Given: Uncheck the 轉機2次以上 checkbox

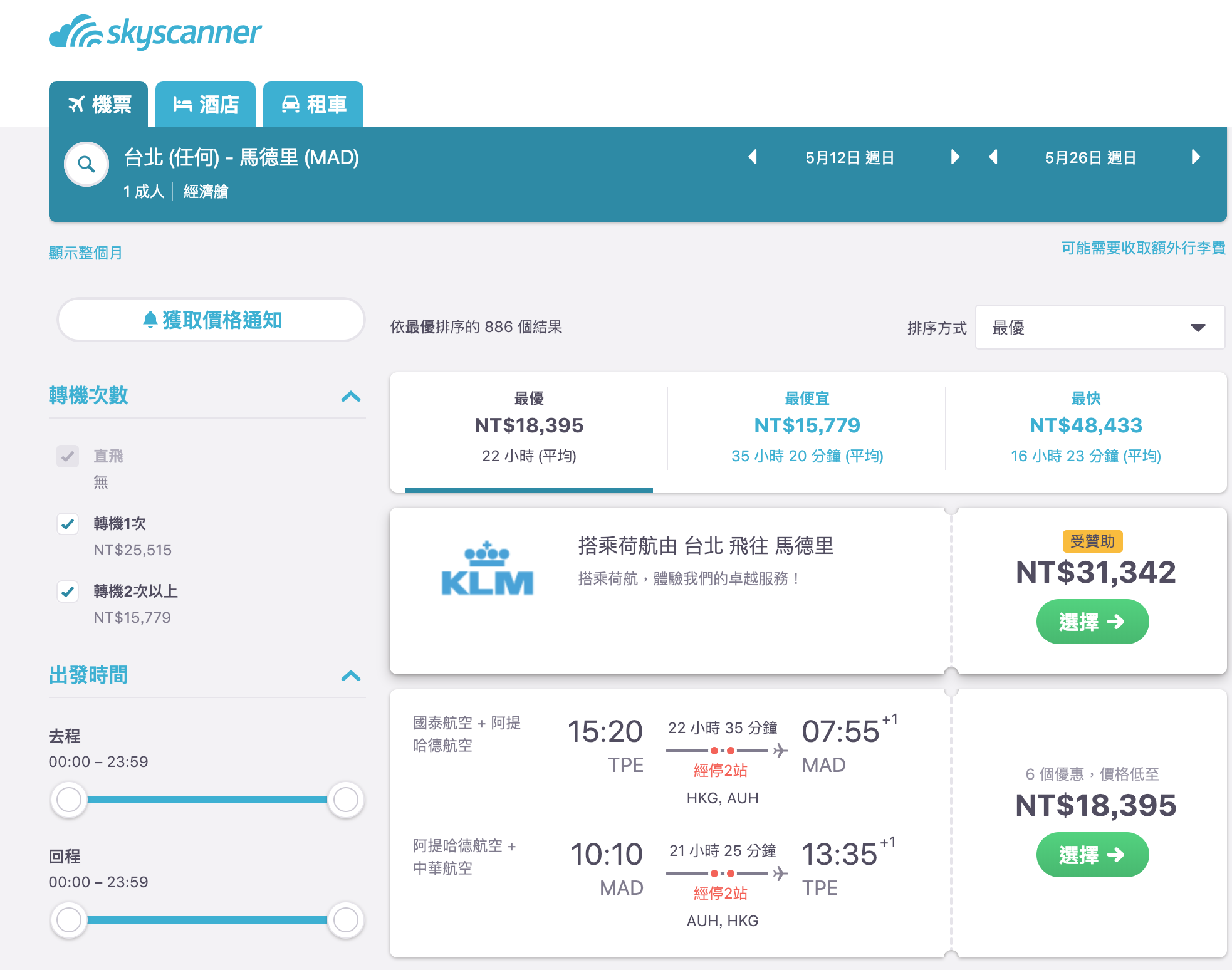Looking at the screenshot, I should [x=68, y=592].
